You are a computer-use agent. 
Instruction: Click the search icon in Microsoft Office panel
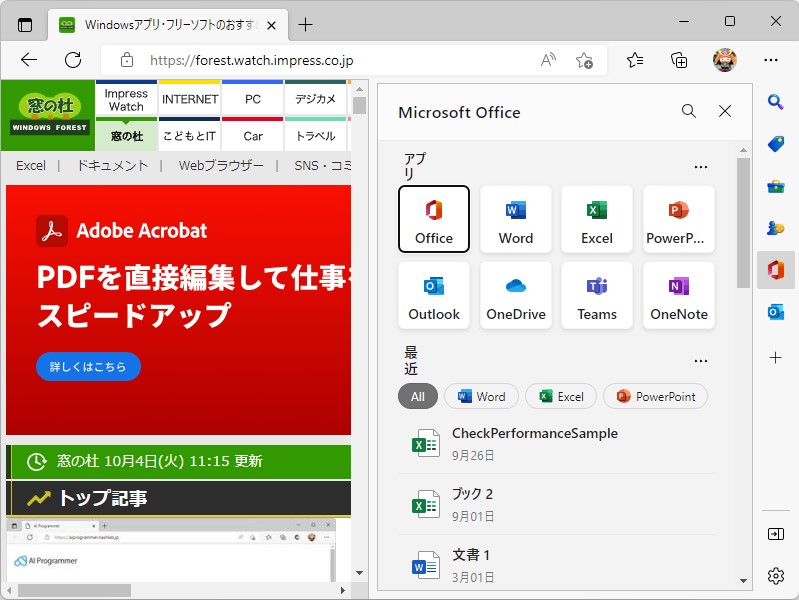coord(688,111)
